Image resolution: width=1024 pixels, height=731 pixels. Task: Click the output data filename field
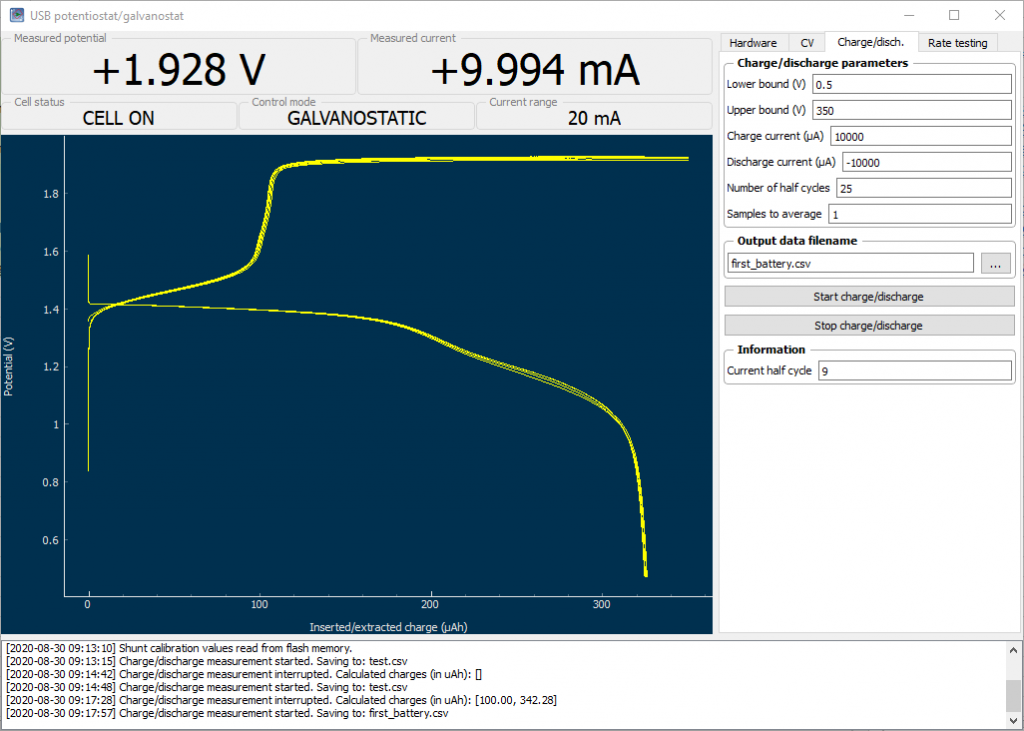(x=850, y=263)
